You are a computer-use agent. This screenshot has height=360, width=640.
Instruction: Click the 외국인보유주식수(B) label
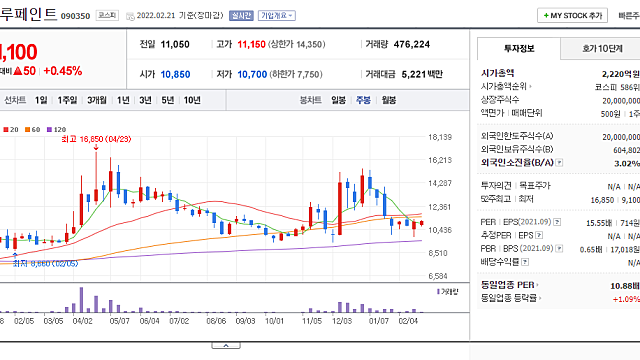pyautogui.click(x=517, y=149)
